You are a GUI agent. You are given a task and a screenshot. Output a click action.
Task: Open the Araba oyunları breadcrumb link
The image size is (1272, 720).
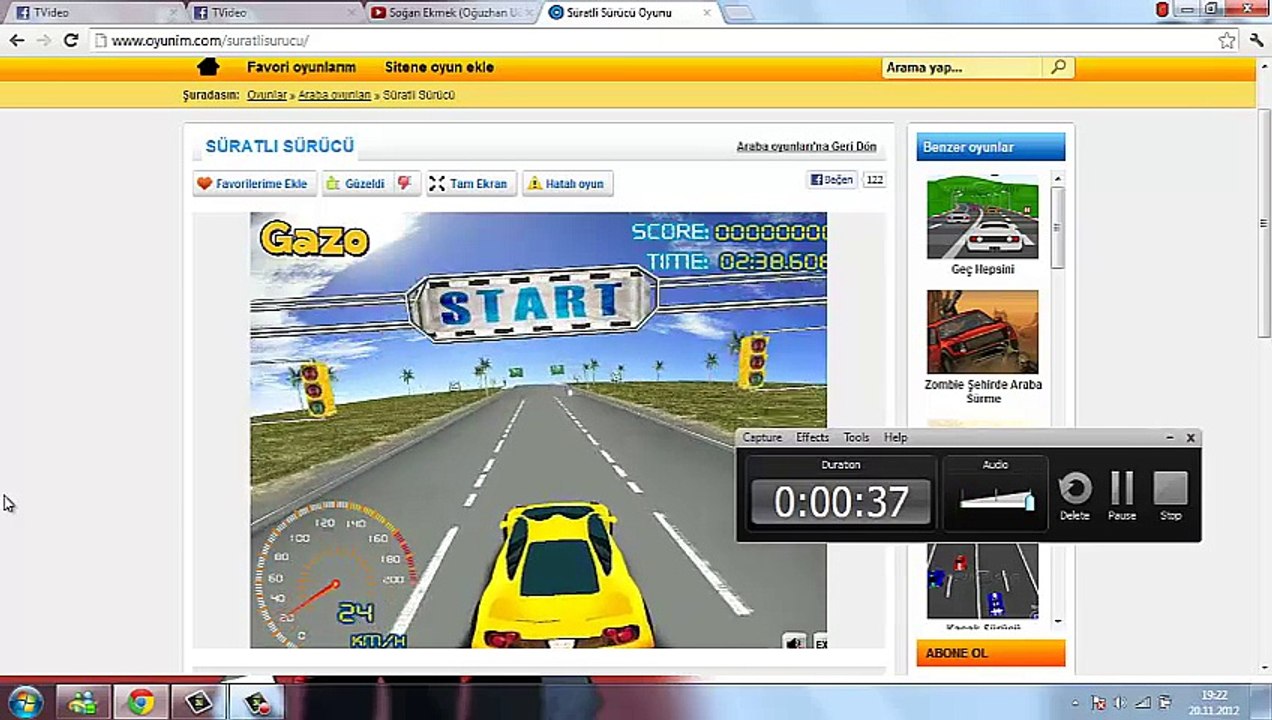coord(334,95)
